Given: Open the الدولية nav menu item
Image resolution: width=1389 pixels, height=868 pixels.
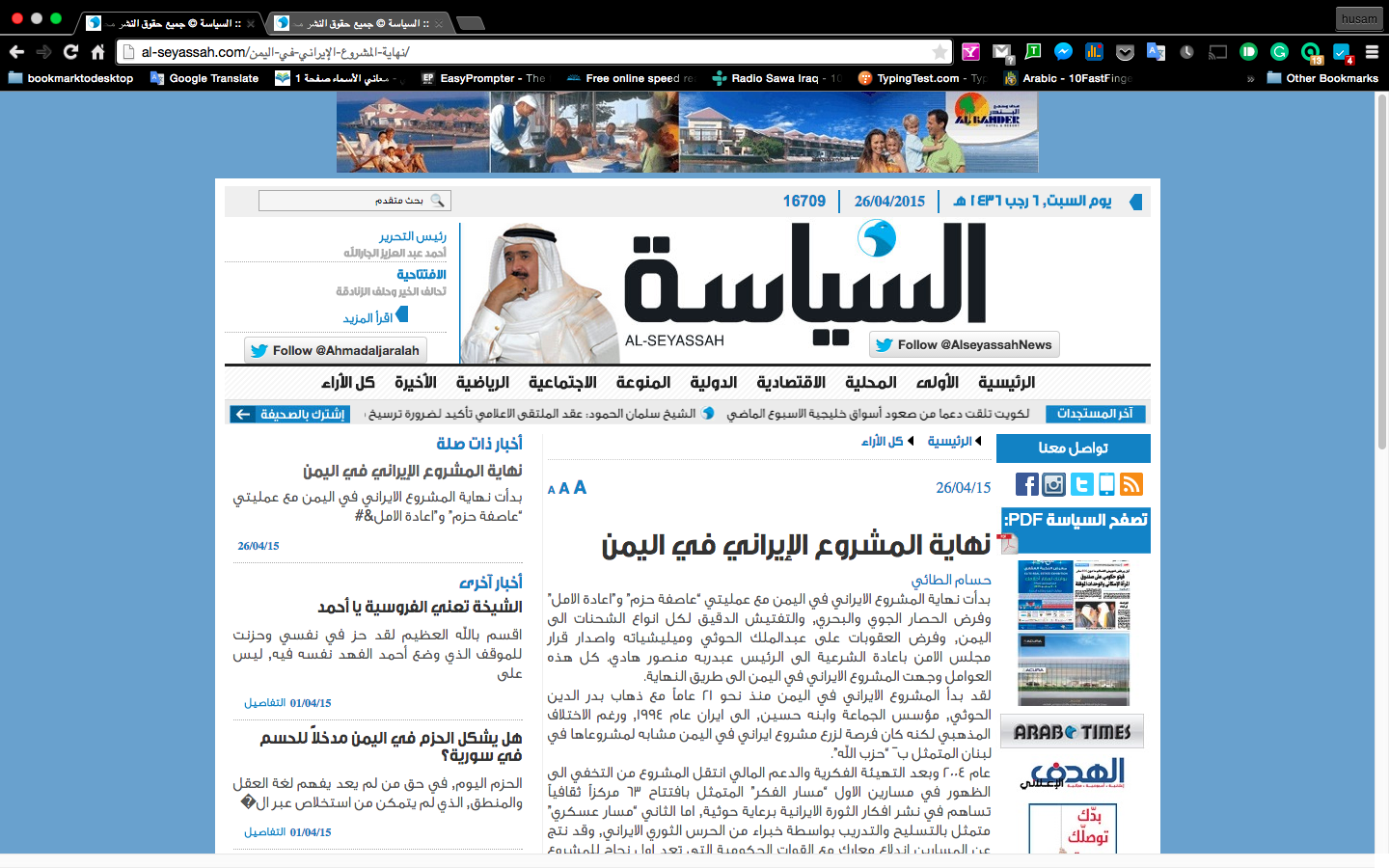Looking at the screenshot, I should tap(713, 382).
